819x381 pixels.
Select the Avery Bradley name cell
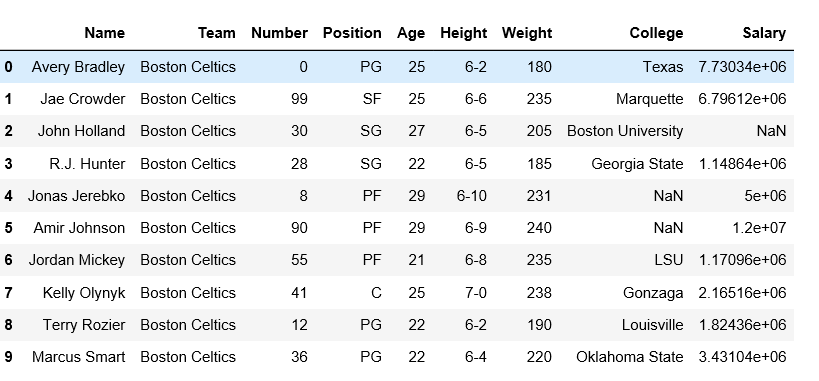(78, 67)
